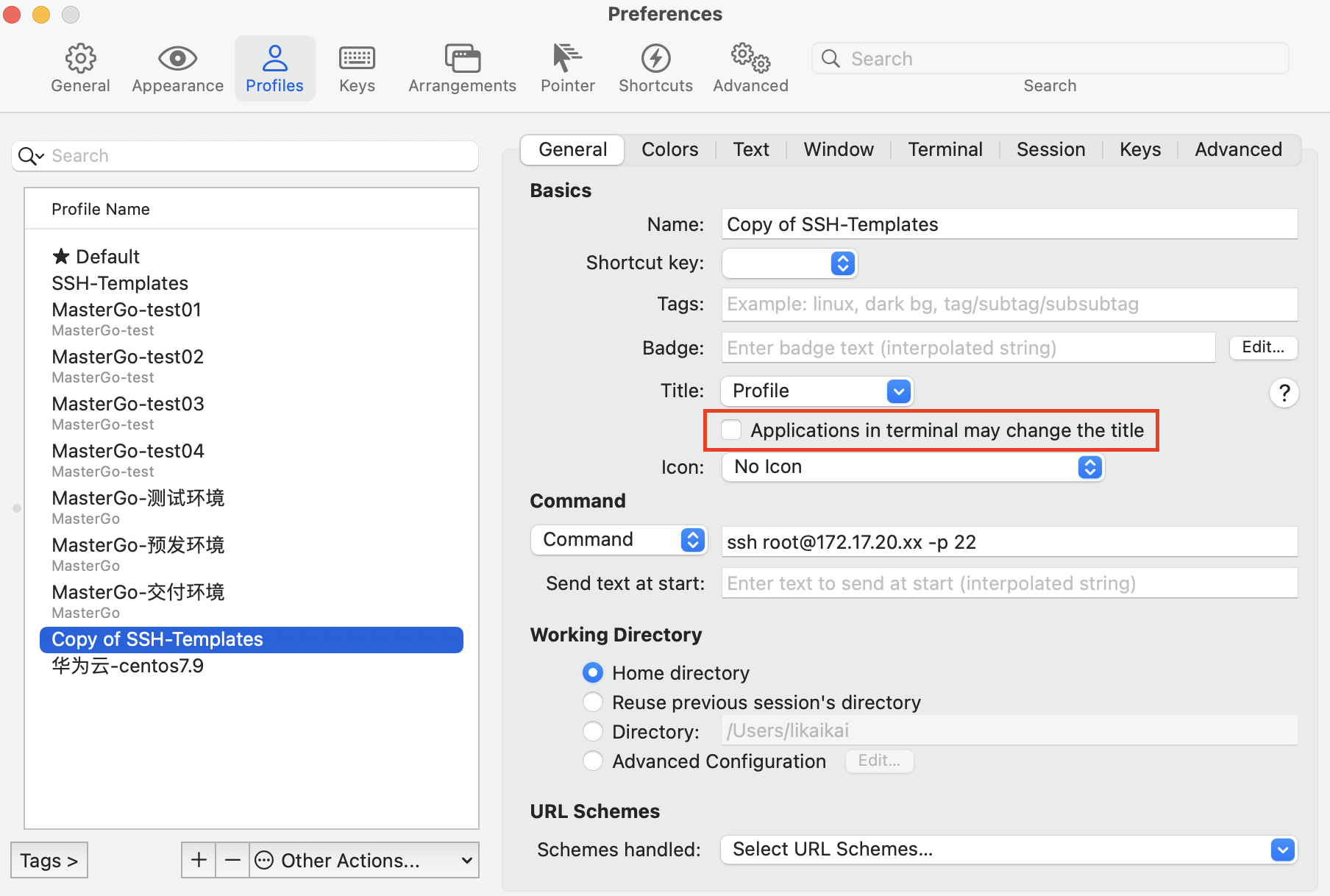Expand the Title dropdown set to Profile
This screenshot has height=896, width=1330.
[817, 391]
